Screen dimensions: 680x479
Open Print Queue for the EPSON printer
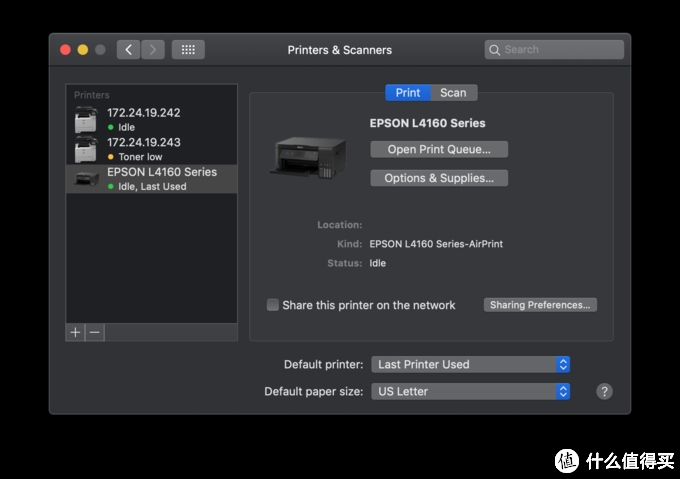(x=439, y=149)
